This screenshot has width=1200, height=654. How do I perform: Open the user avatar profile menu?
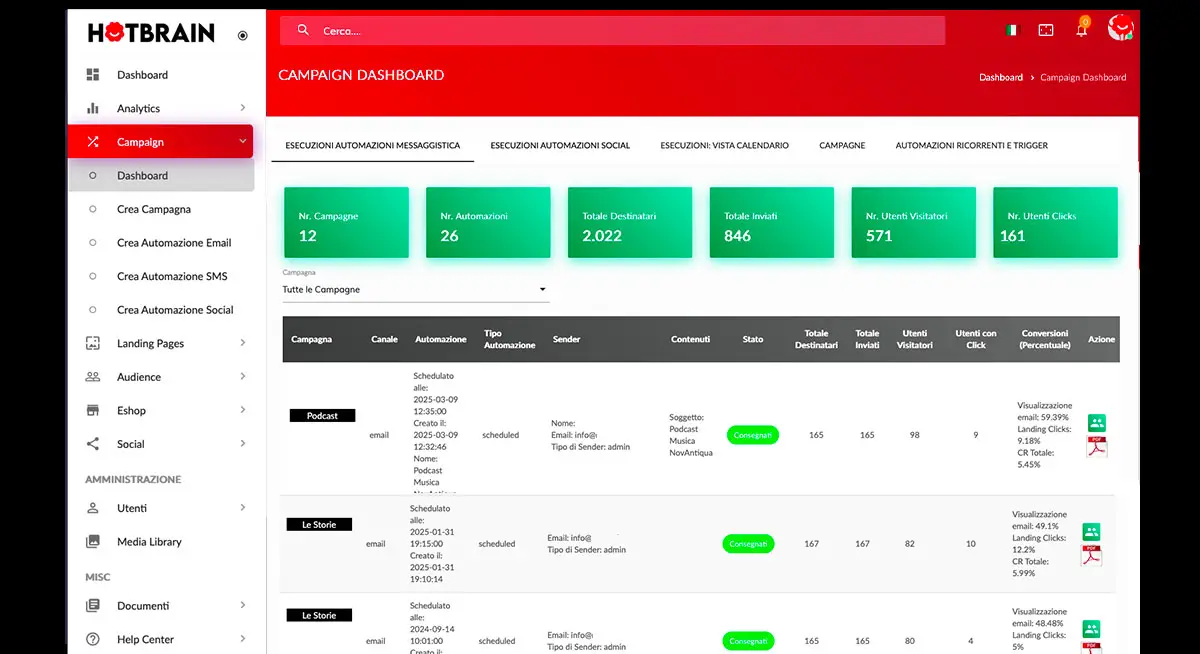click(1120, 29)
